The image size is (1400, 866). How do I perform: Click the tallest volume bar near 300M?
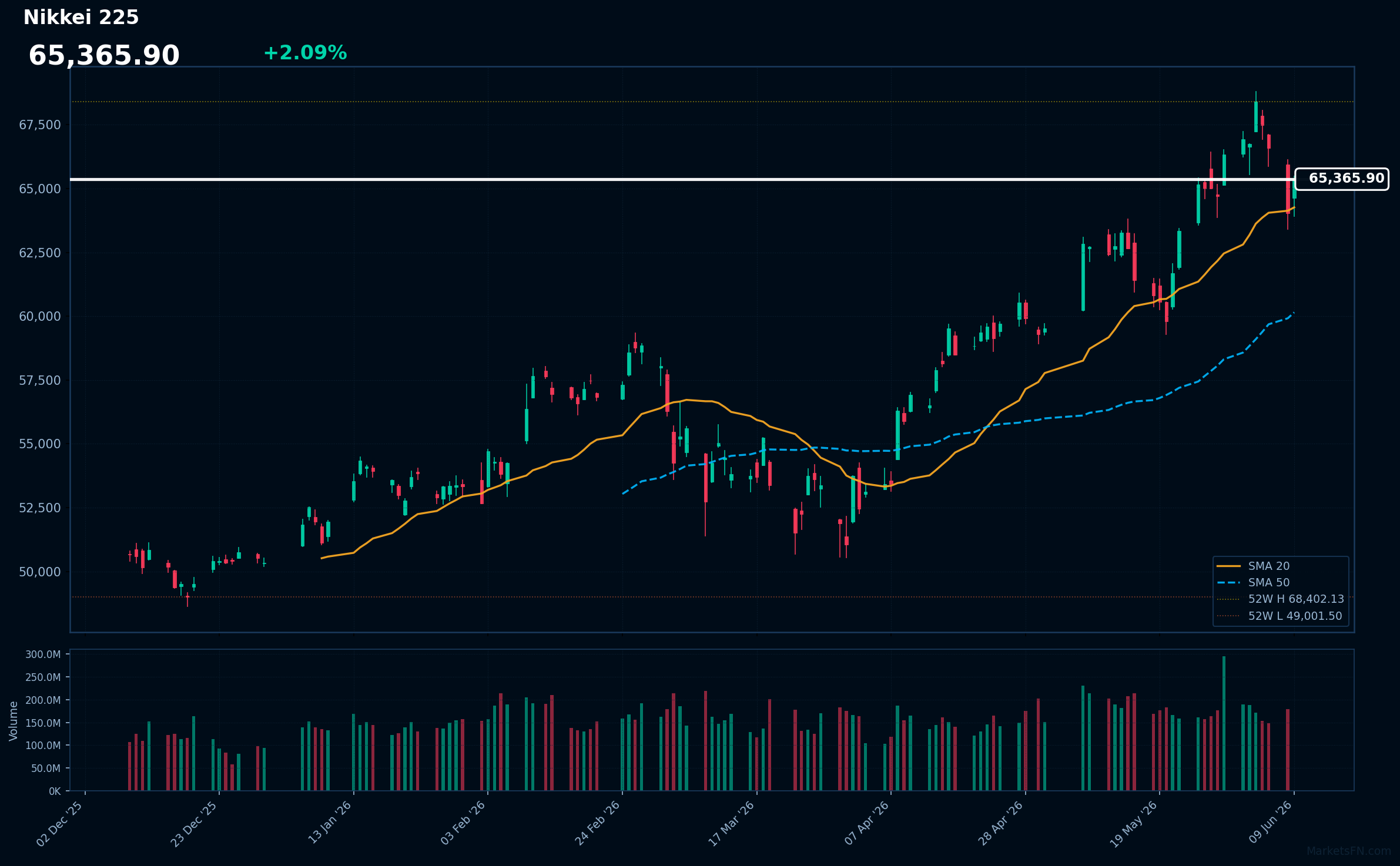1224,723
